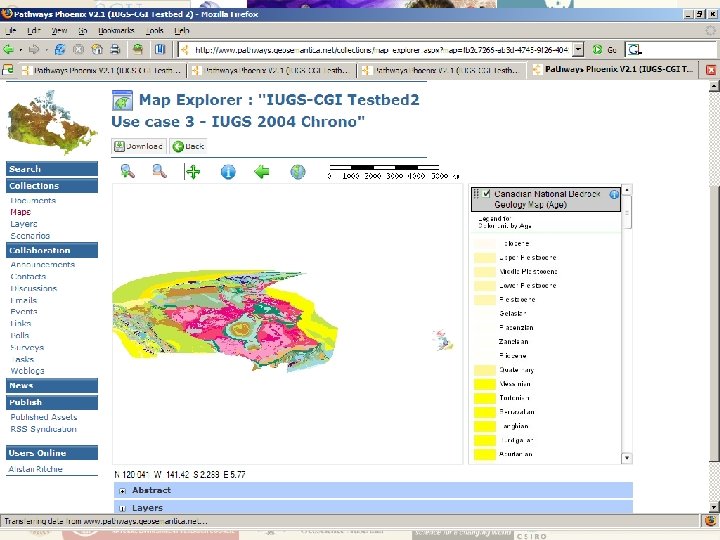Viewport: 720px width, 540px height.
Task: Open the Published Assets link
Action: 44,417
